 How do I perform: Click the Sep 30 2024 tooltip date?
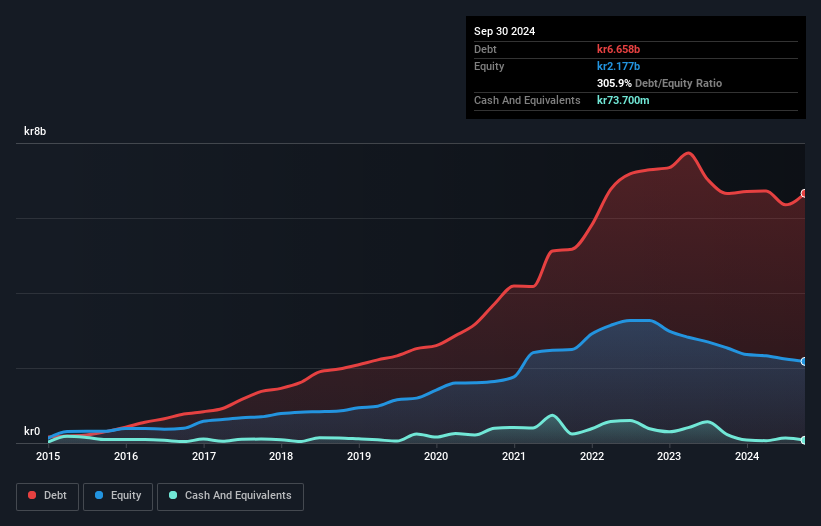coord(504,31)
